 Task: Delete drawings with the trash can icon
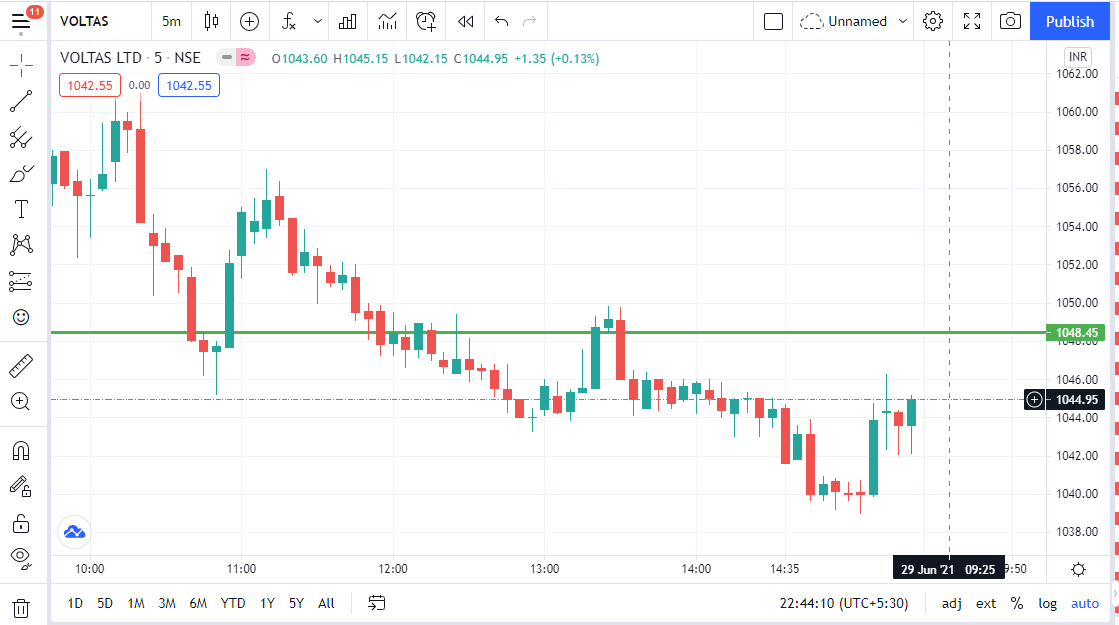click(x=21, y=607)
